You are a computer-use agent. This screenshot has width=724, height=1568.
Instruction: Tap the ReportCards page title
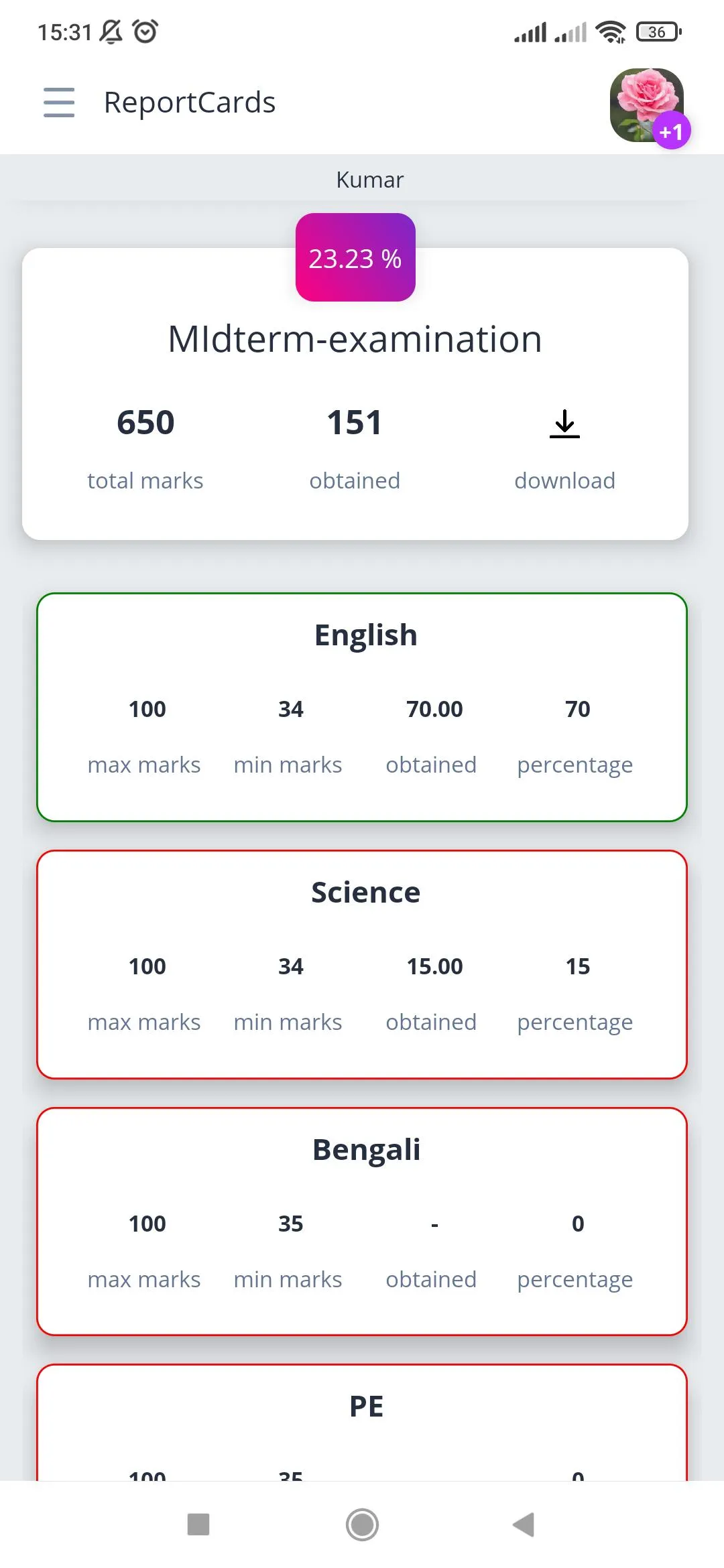(x=190, y=103)
